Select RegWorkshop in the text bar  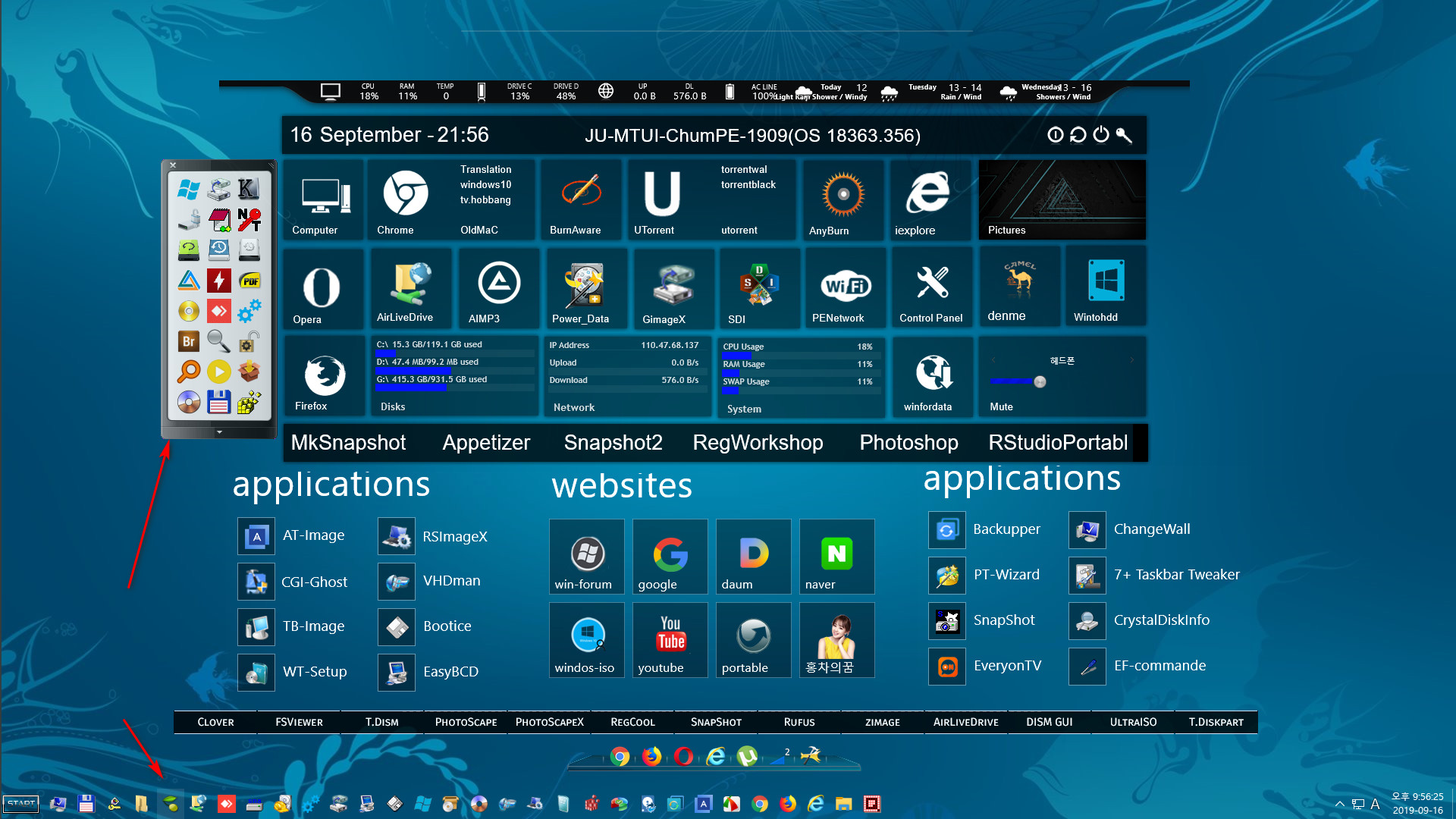[x=758, y=443]
